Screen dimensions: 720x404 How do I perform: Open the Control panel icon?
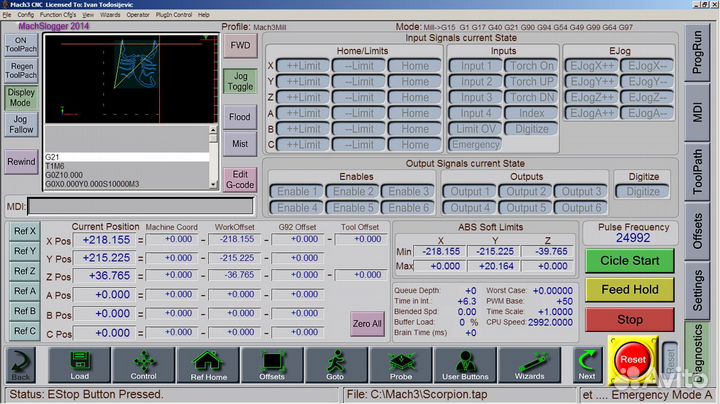click(x=143, y=366)
